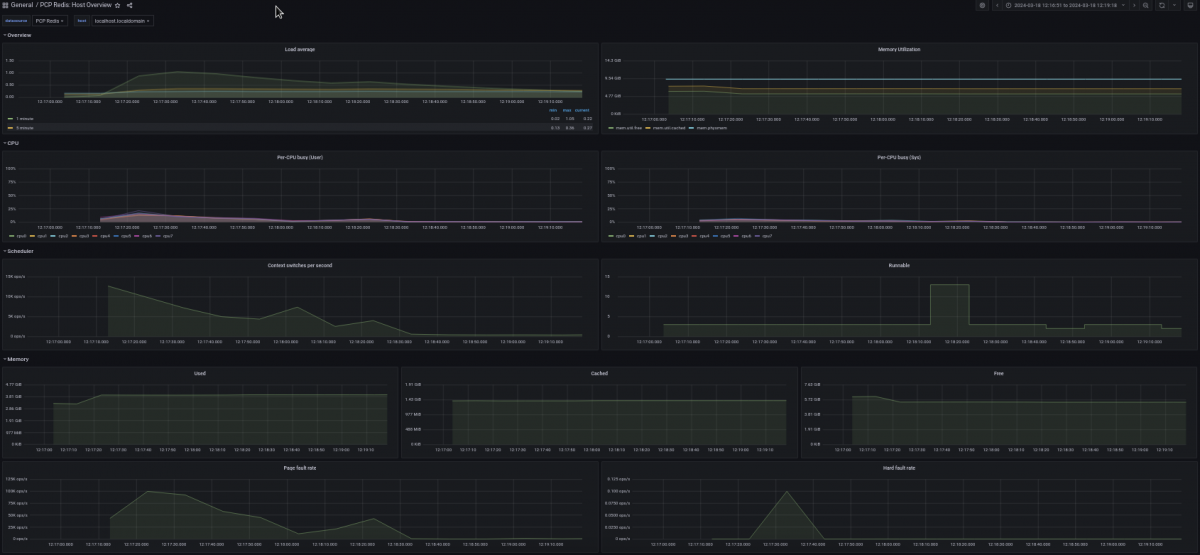1200x555 pixels.
Task: Sort Load average legend by min
Action: [x=555, y=110]
